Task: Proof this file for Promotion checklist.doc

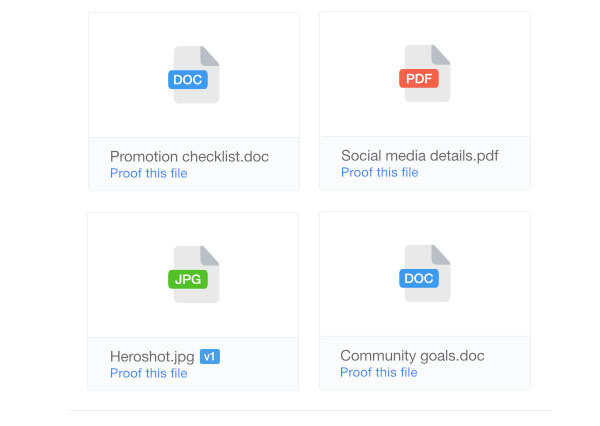Action: pos(149,173)
